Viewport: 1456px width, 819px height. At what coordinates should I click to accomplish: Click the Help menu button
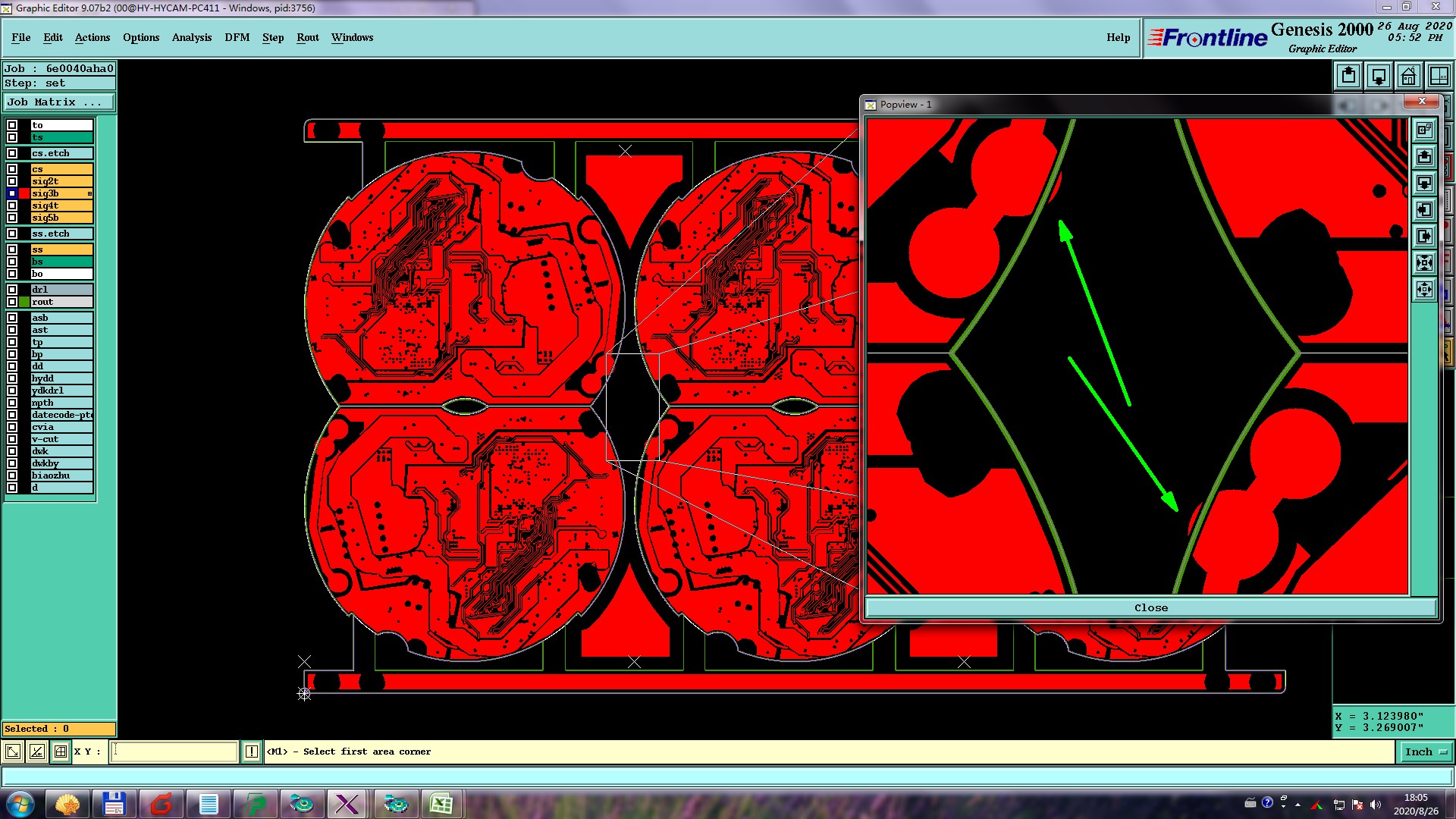1118,37
